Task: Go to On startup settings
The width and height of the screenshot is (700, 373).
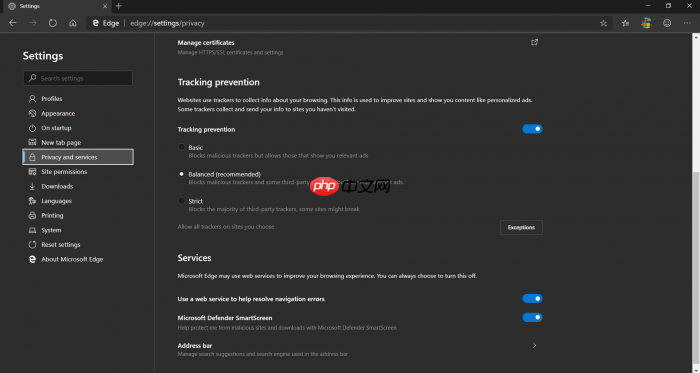Action: [x=56, y=128]
